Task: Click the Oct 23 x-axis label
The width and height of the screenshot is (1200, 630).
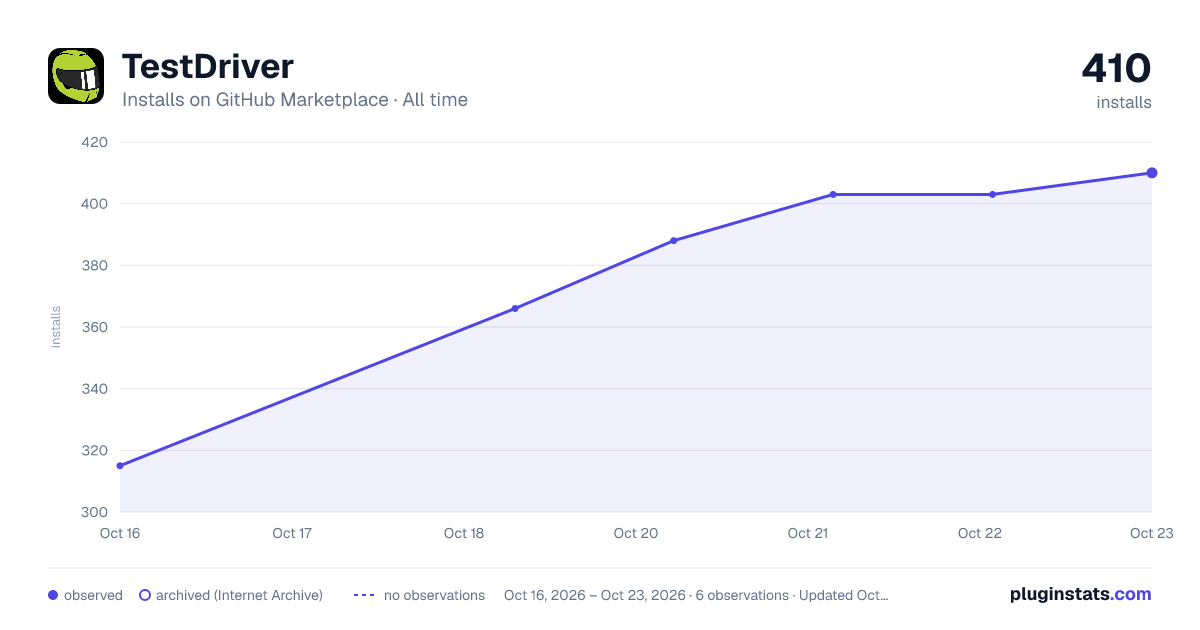Action: click(x=1150, y=533)
